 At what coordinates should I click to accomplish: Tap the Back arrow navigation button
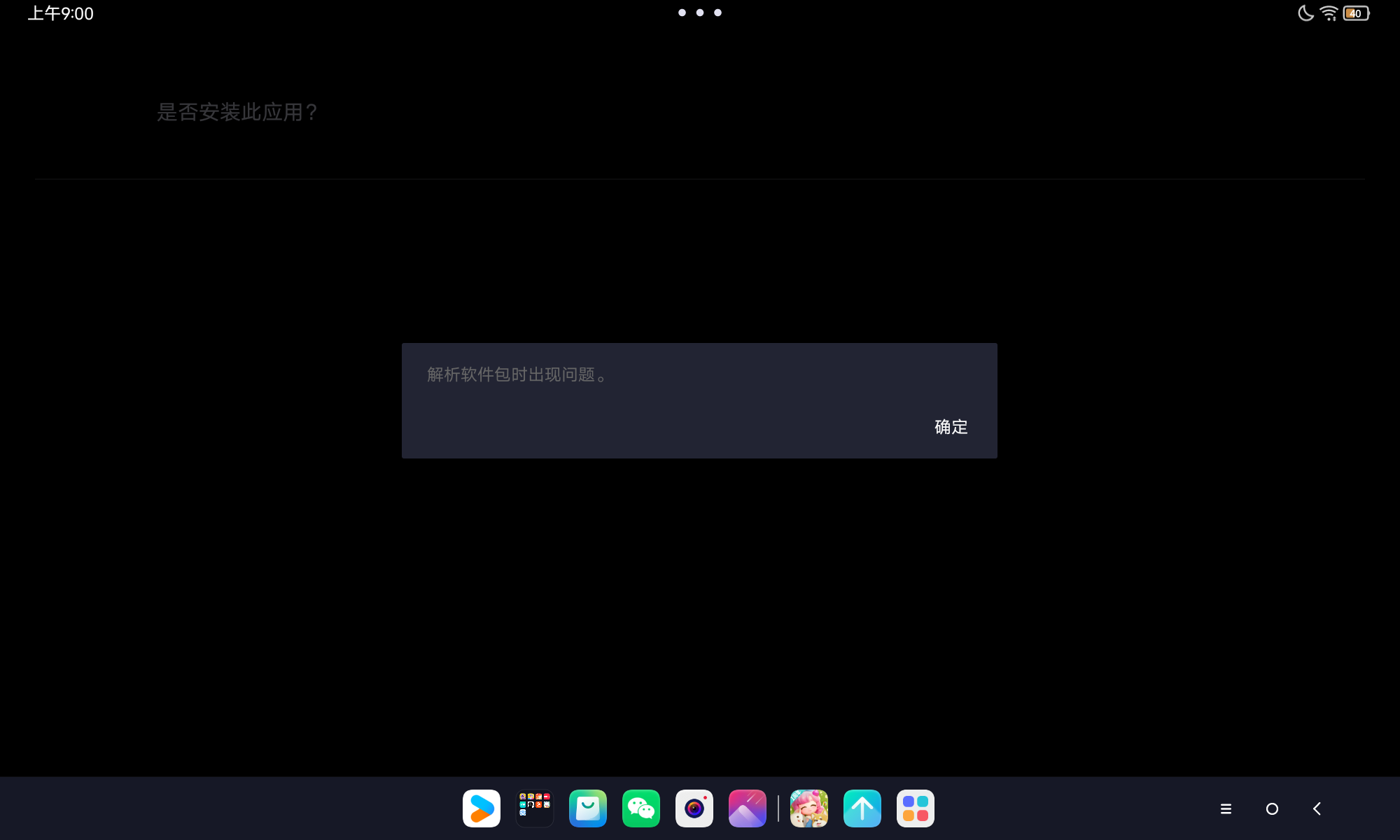click(1317, 808)
